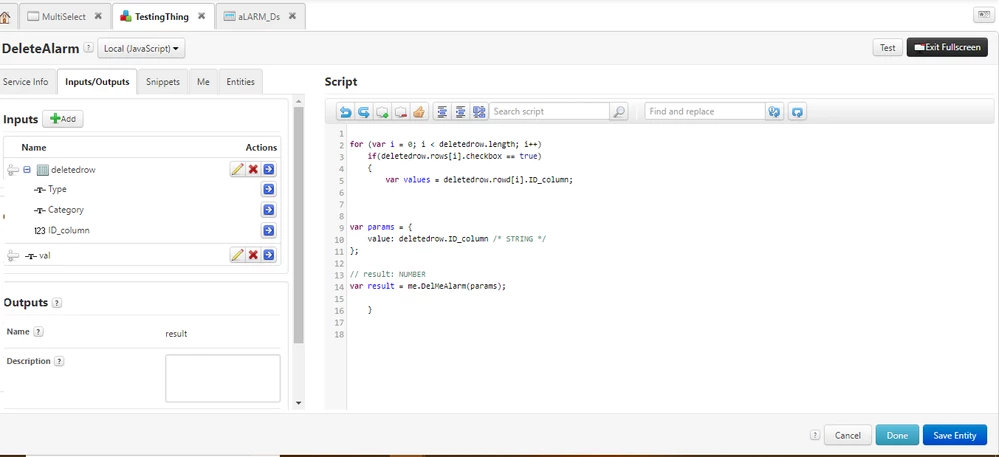Image resolution: width=999 pixels, height=457 pixels.
Task: Collapse the deletedrow tree node
Action: click(x=27, y=170)
